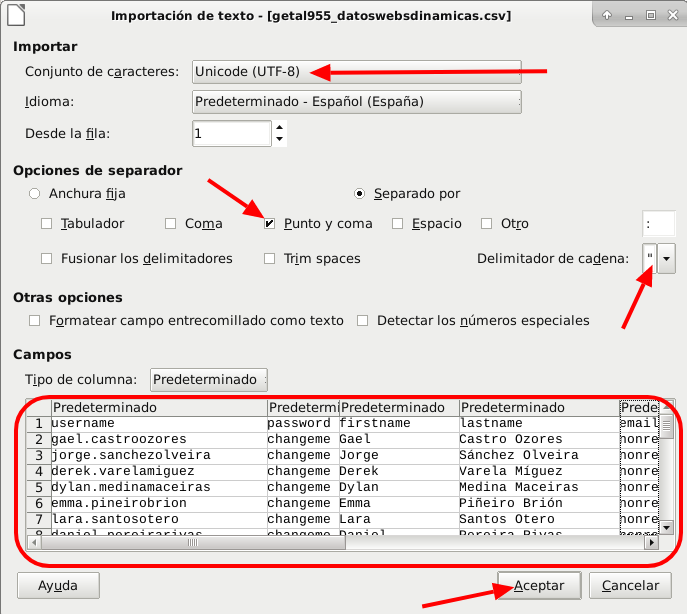The width and height of the screenshot is (687, 614).
Task: Click the 'derek.varelamiguez' cell
Action: tap(159, 471)
